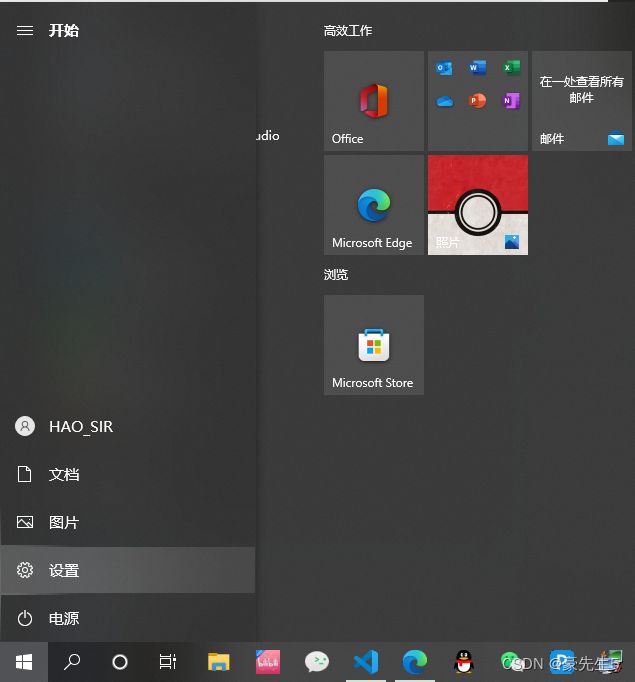Click the 开始 title text
This screenshot has height=682, width=635.
[64, 30]
